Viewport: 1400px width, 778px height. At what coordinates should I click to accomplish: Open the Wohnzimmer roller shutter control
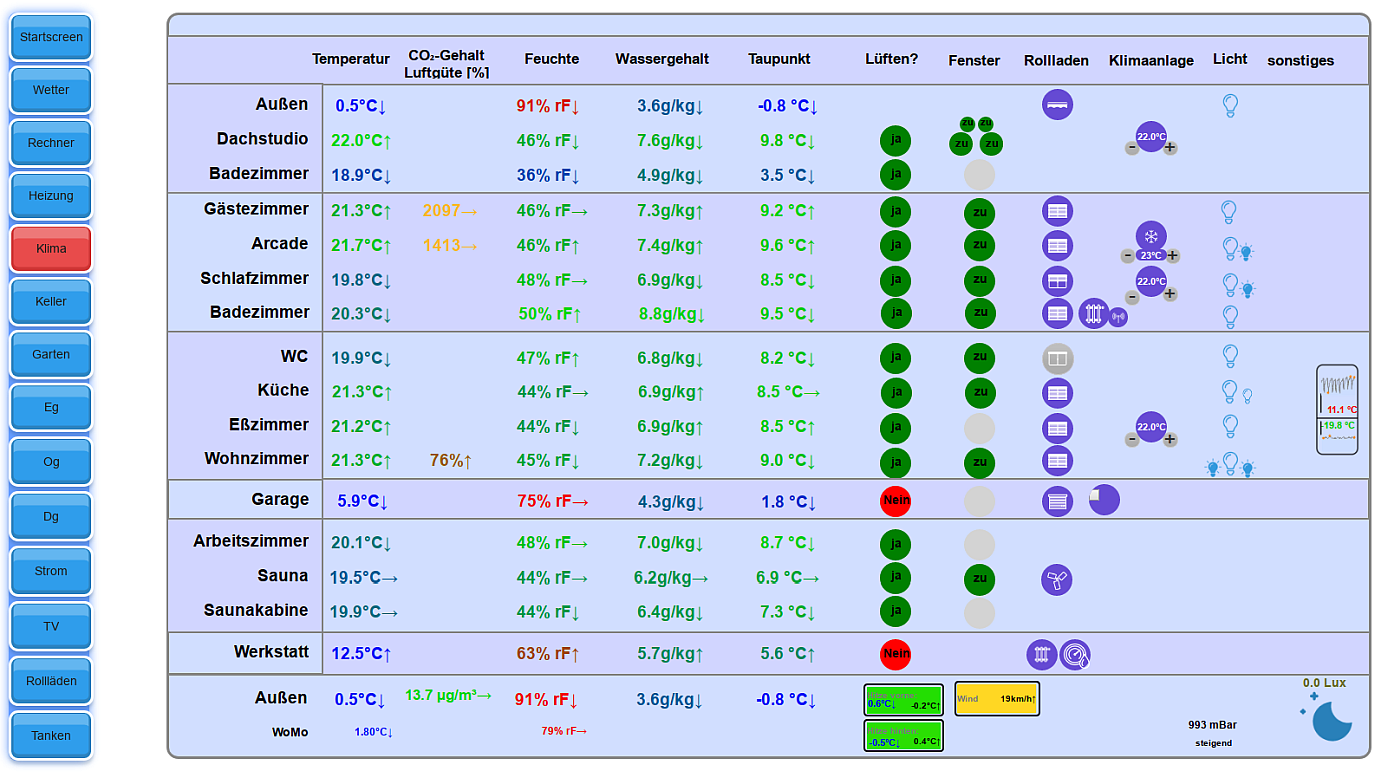(x=1057, y=461)
